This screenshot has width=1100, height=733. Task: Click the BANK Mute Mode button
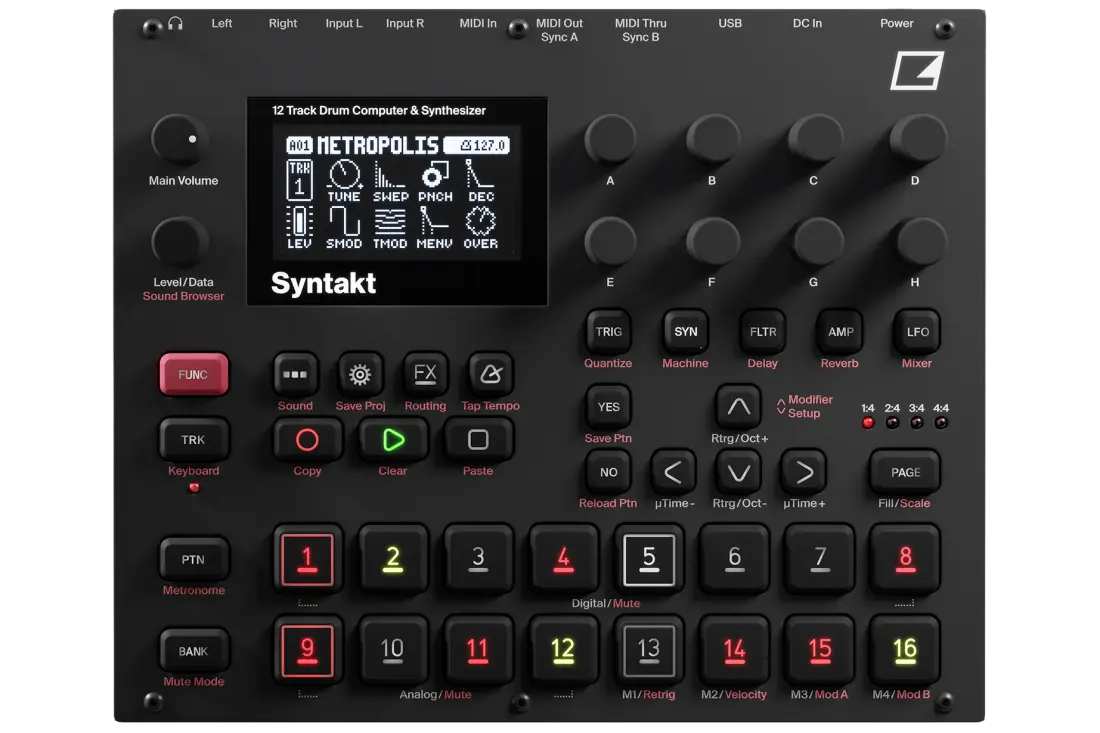click(193, 651)
